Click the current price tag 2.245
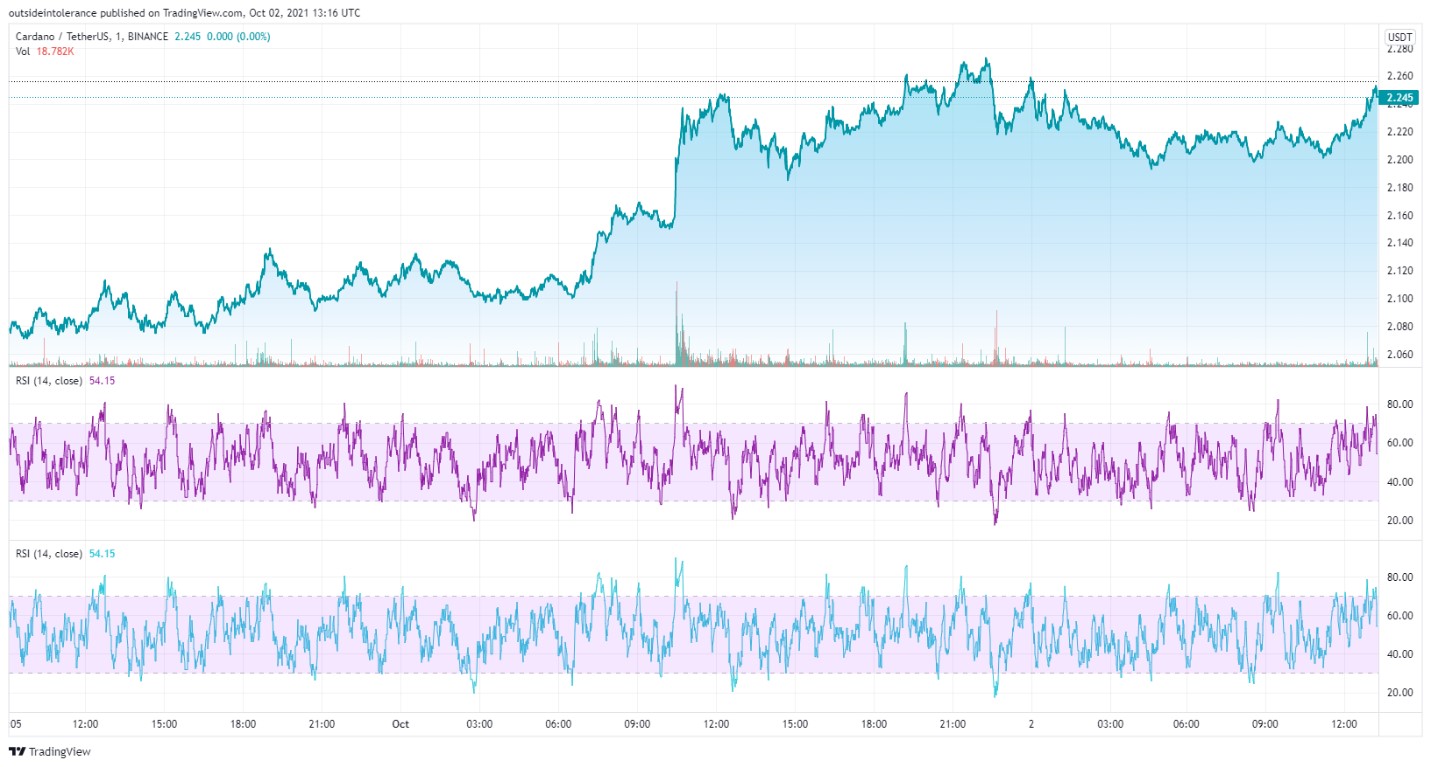1431x767 pixels. [x=1399, y=97]
